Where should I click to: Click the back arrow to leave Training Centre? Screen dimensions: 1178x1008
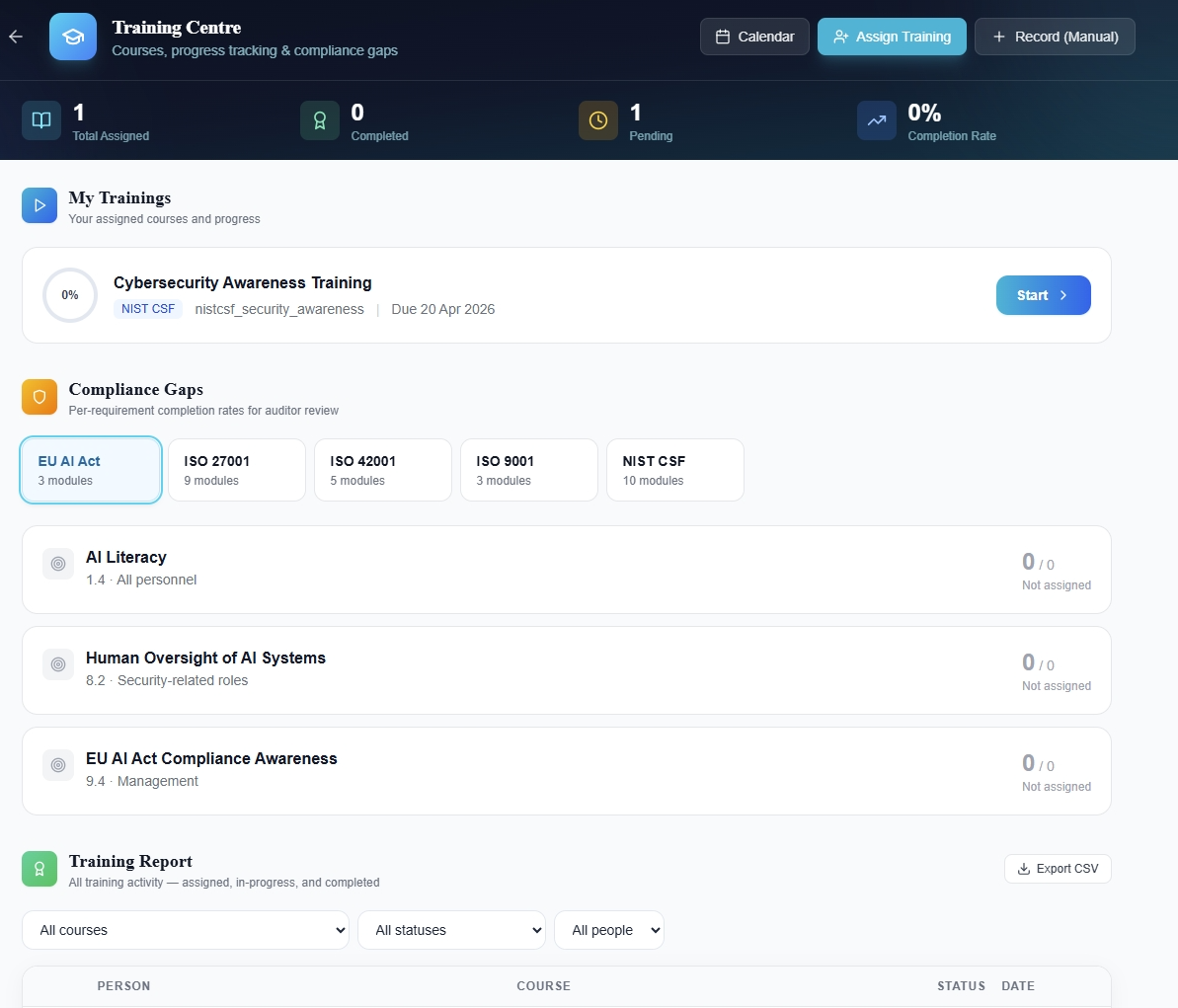[x=16, y=37]
